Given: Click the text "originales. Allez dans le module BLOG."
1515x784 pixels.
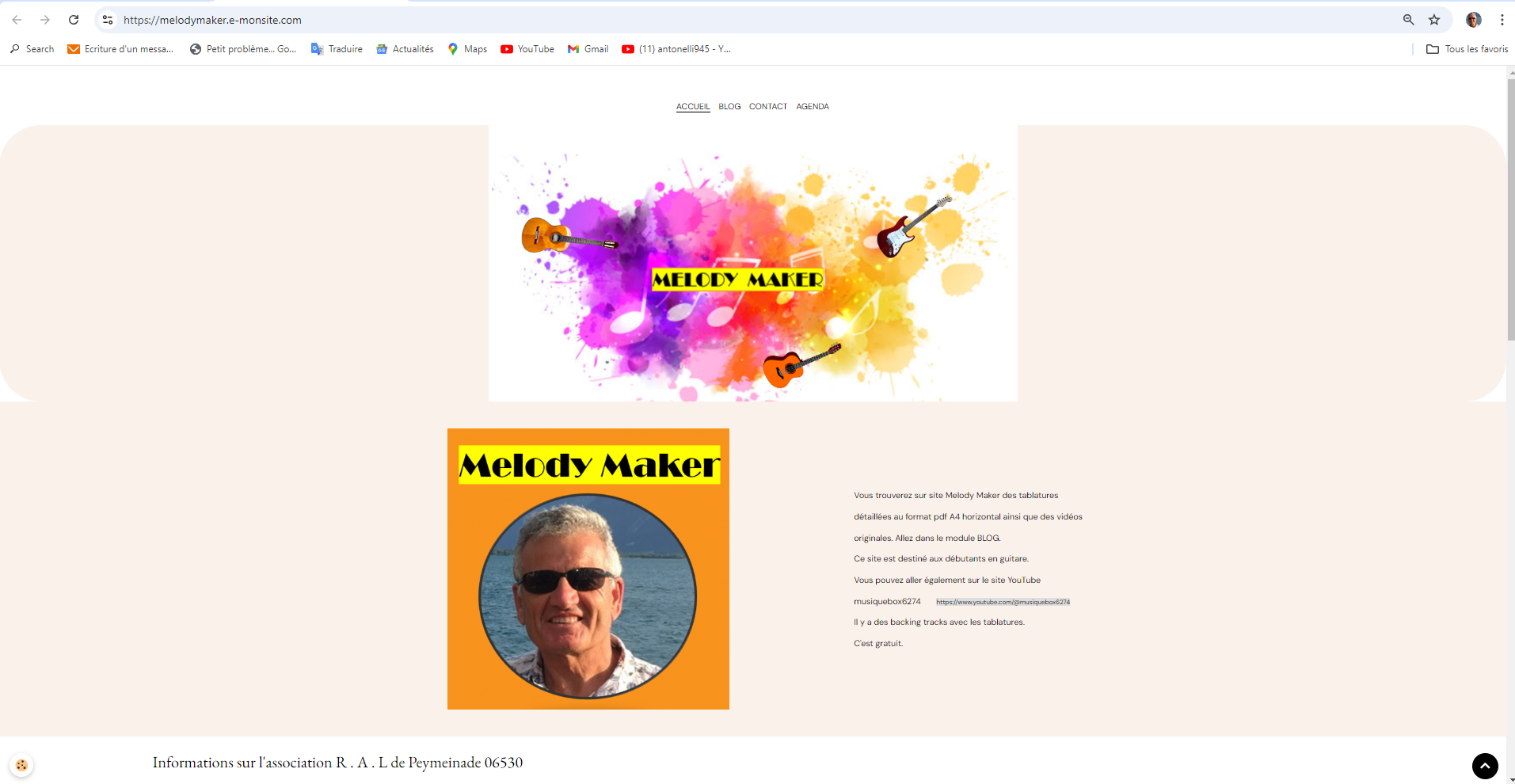Looking at the screenshot, I should click(927, 538).
